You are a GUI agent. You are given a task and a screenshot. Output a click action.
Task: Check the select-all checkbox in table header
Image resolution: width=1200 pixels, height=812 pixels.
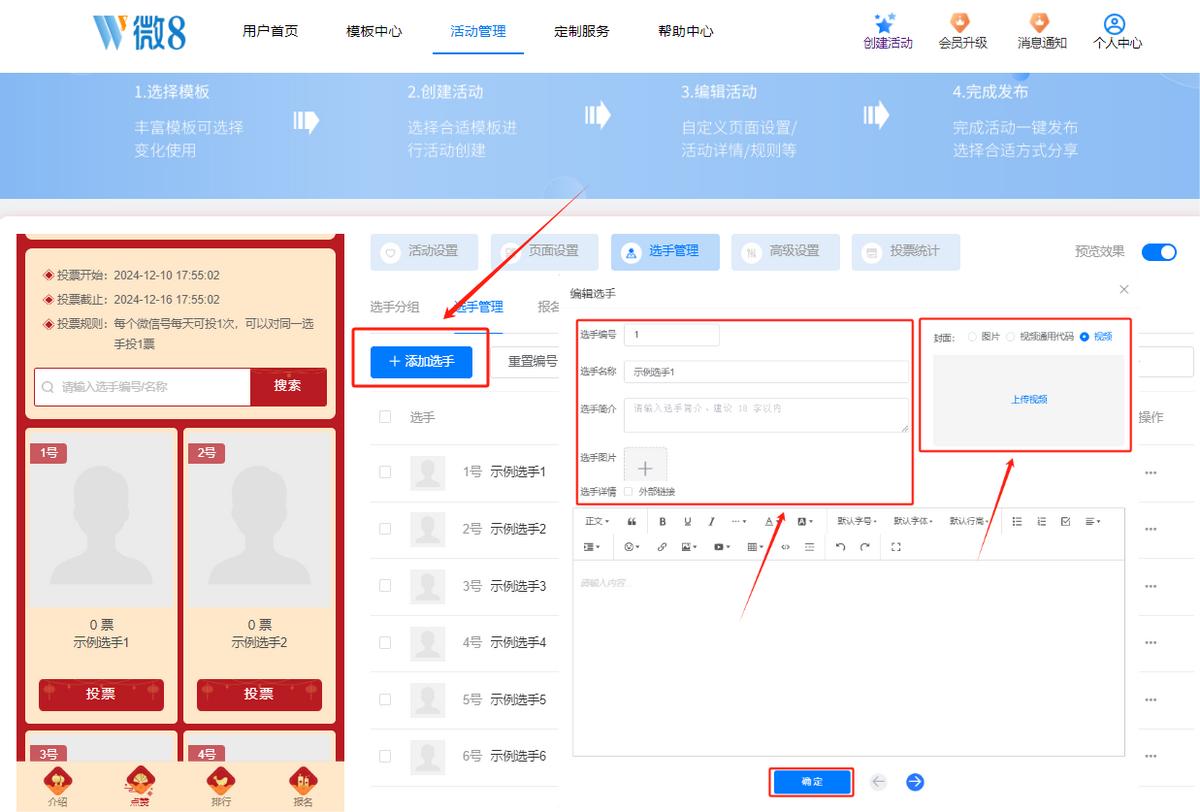(385, 417)
